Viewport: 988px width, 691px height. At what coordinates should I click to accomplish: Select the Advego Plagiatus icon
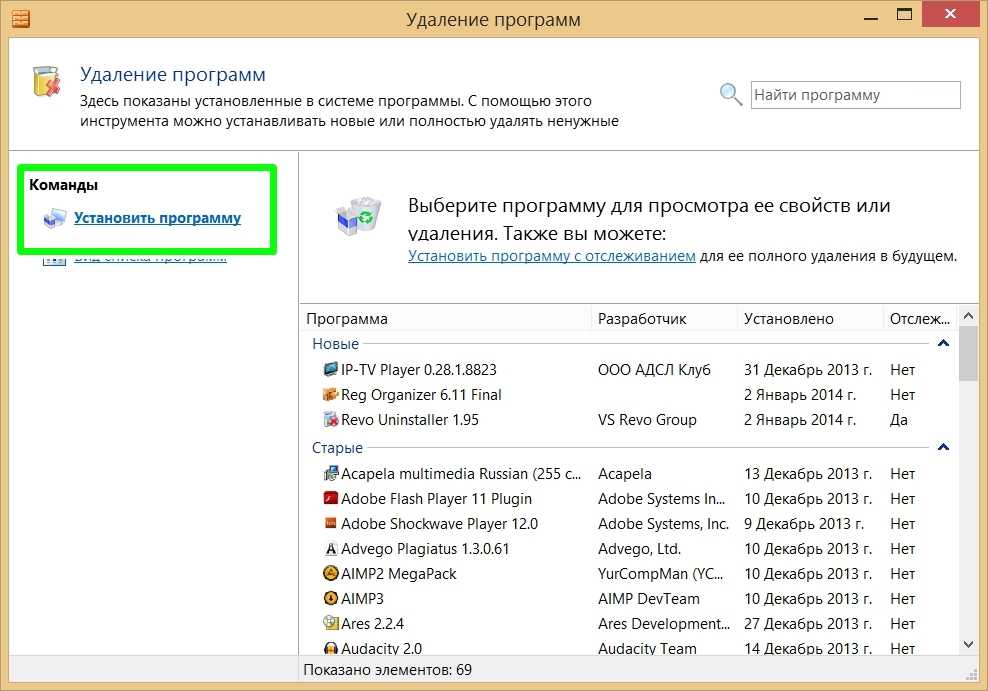click(331, 548)
